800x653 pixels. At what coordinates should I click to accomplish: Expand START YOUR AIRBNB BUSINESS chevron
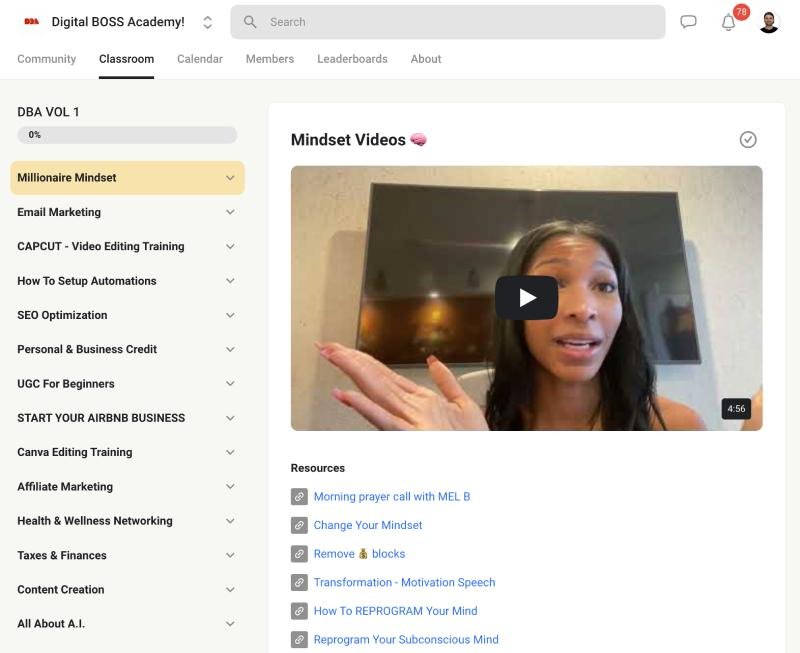pos(230,418)
